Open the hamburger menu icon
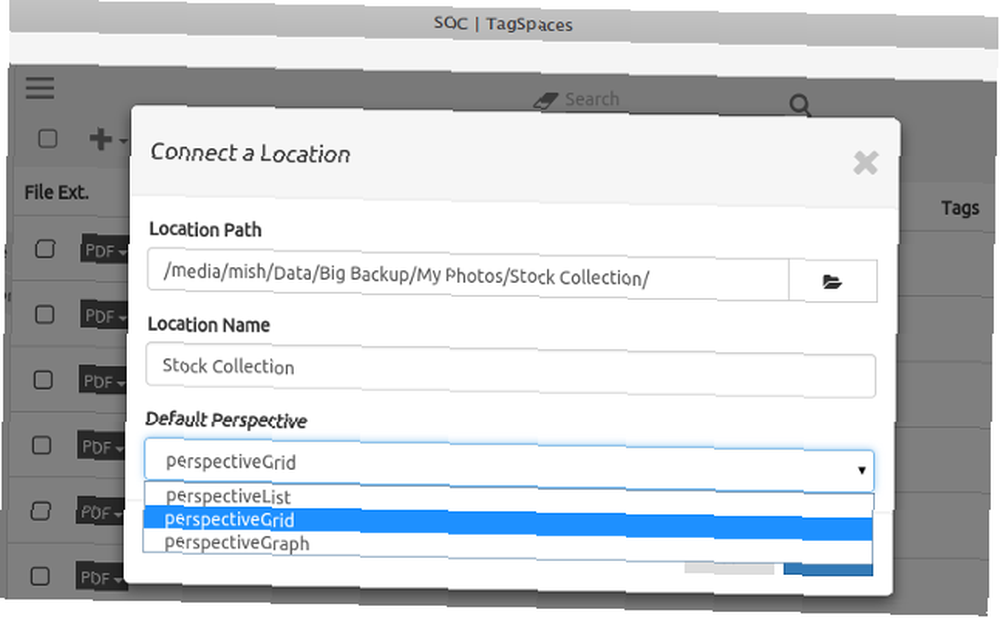Image resolution: width=1000 pixels, height=618 pixels. pyautogui.click(x=40, y=87)
